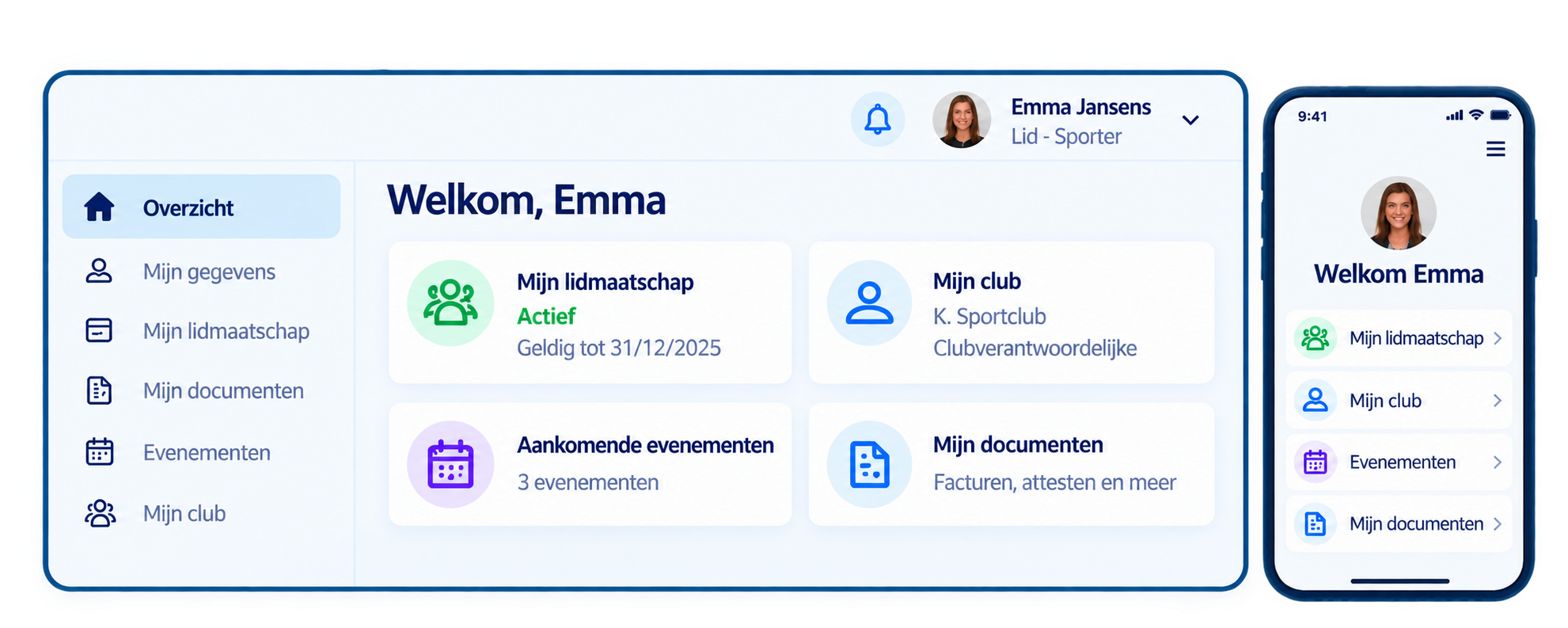The width and height of the screenshot is (1568, 628).
Task: Open Mijn lidmaatschap row on the phone
Action: (1399, 338)
